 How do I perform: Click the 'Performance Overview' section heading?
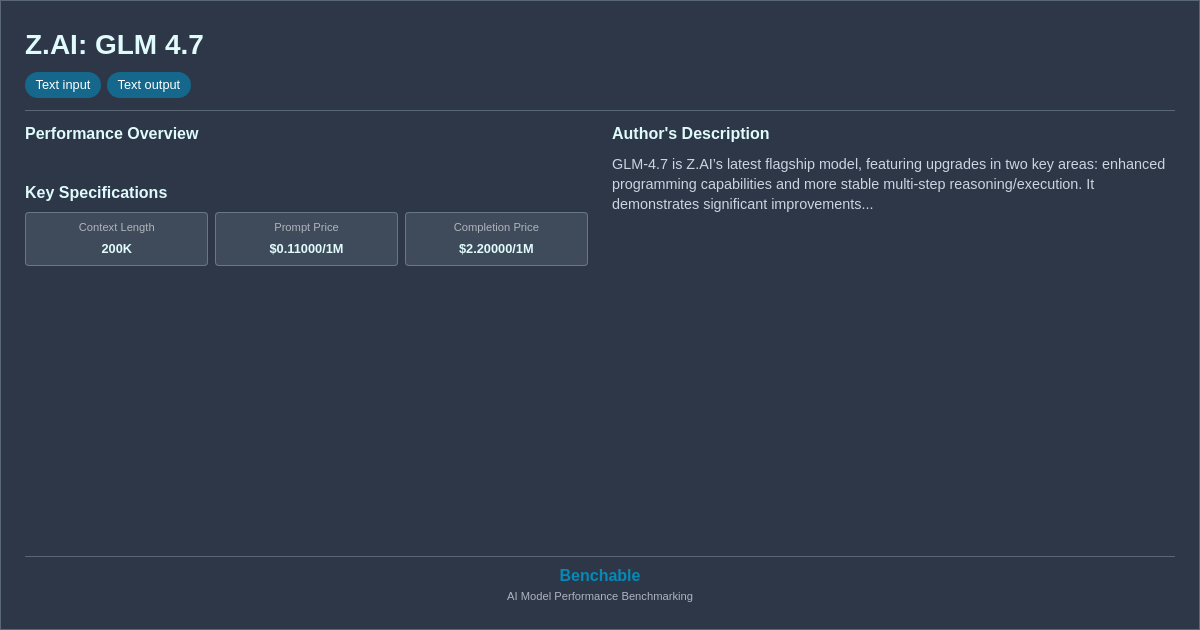(x=112, y=133)
